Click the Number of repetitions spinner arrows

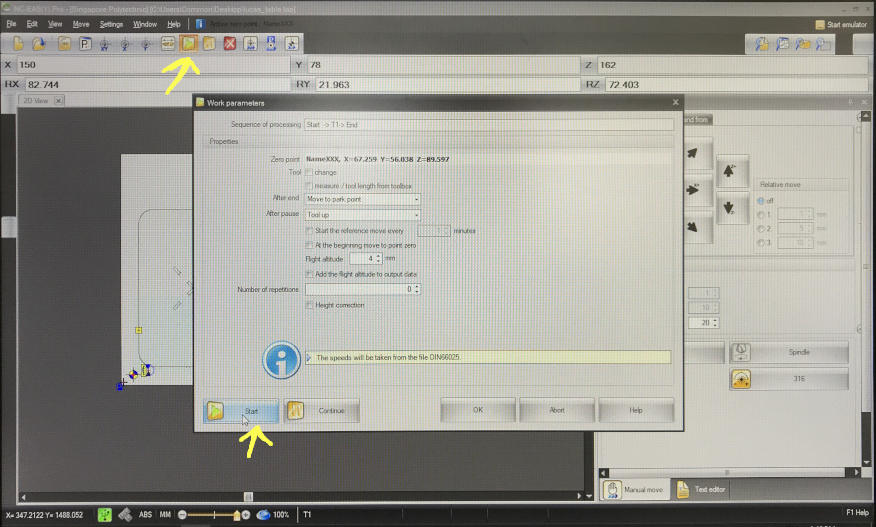417,289
